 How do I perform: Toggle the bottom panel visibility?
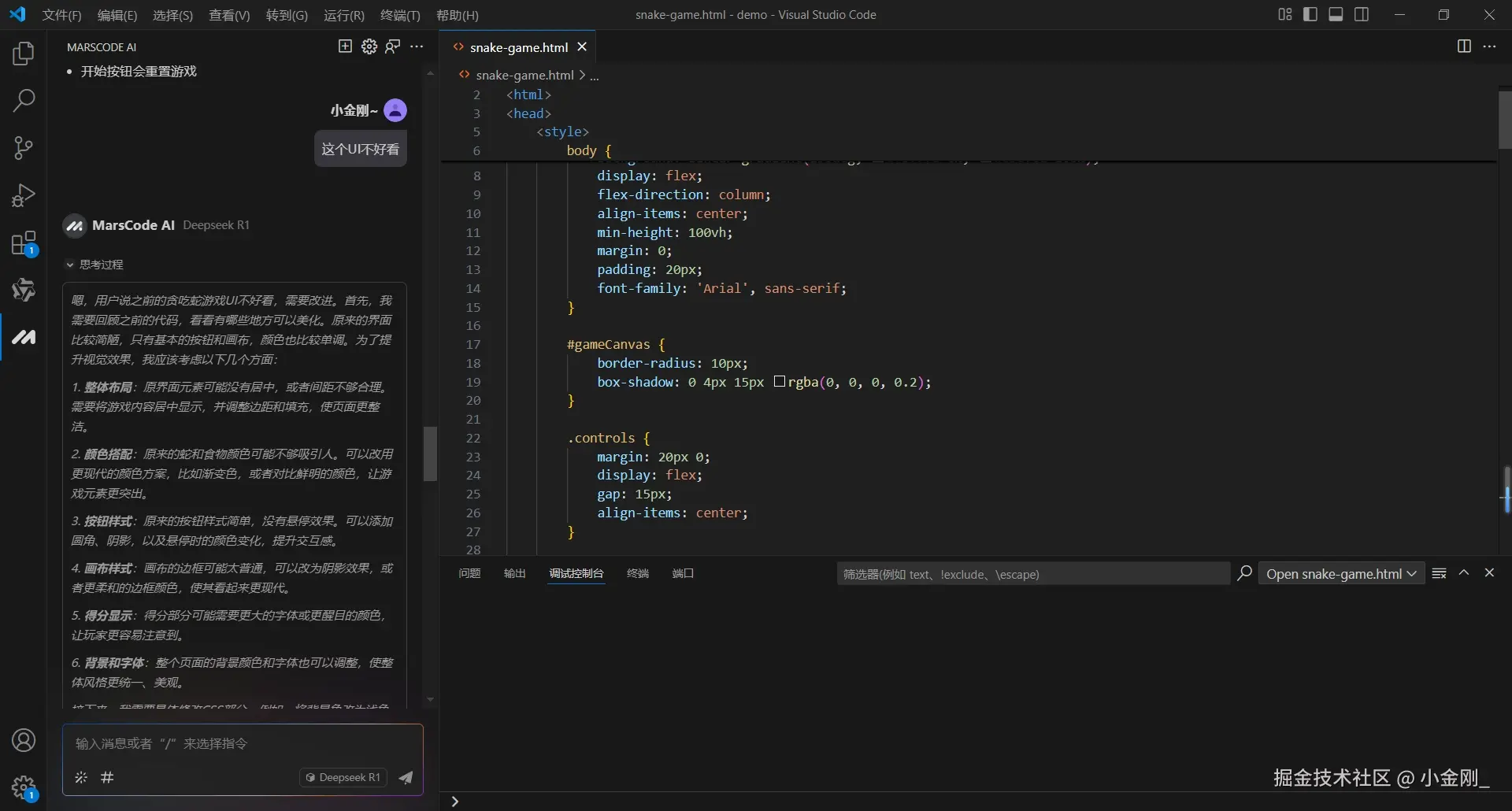tap(1336, 14)
